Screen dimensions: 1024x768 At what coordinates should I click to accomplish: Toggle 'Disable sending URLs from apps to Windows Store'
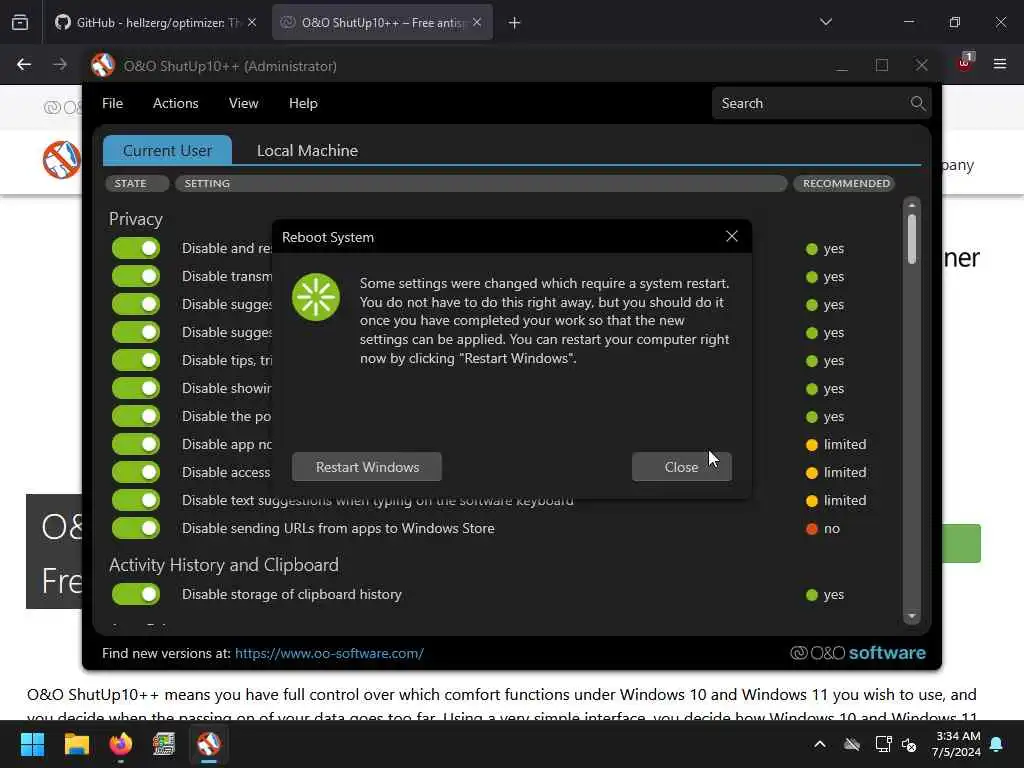[x=136, y=528]
